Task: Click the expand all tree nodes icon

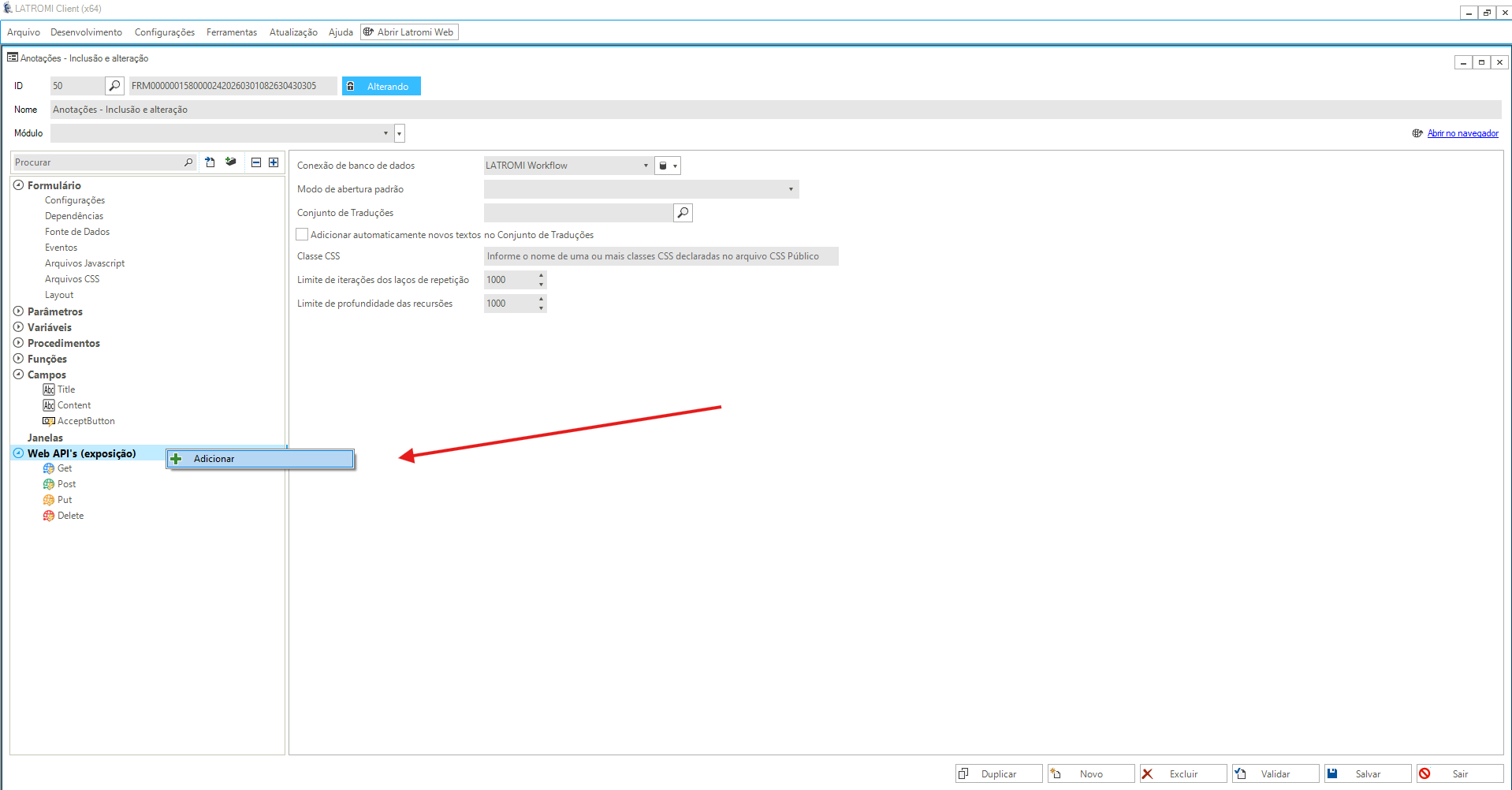Action: click(x=274, y=162)
